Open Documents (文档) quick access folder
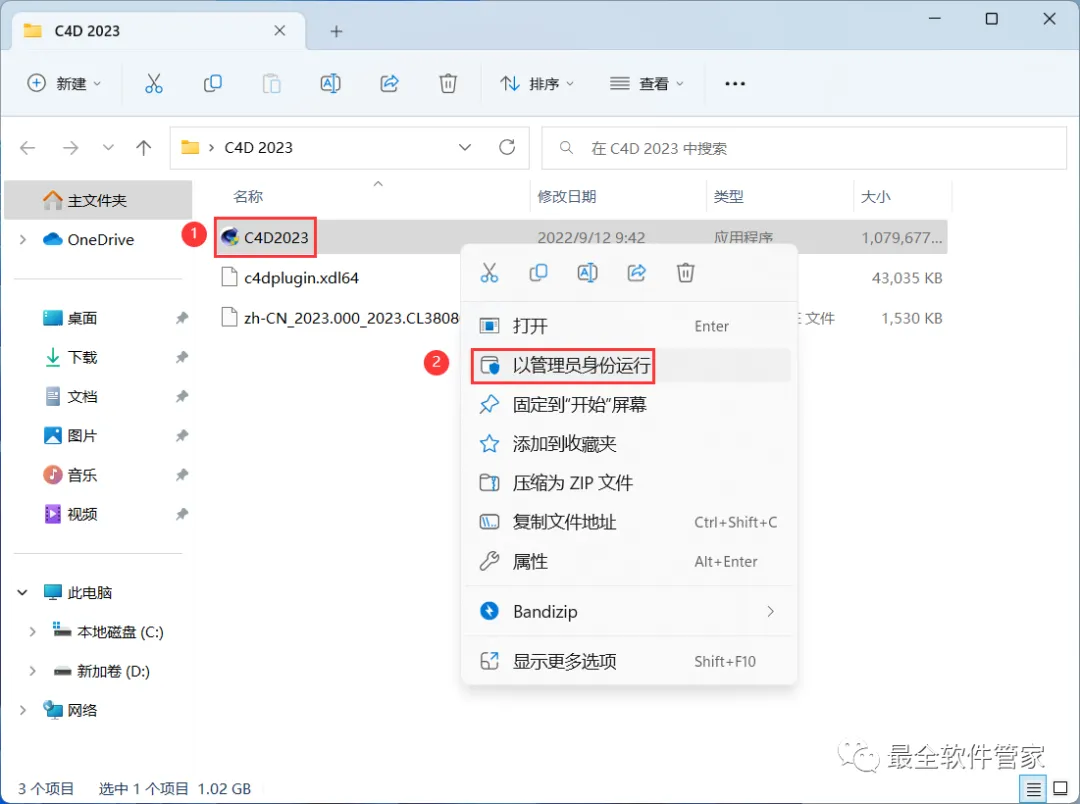Viewport: 1080px width, 804px height. 70,396
